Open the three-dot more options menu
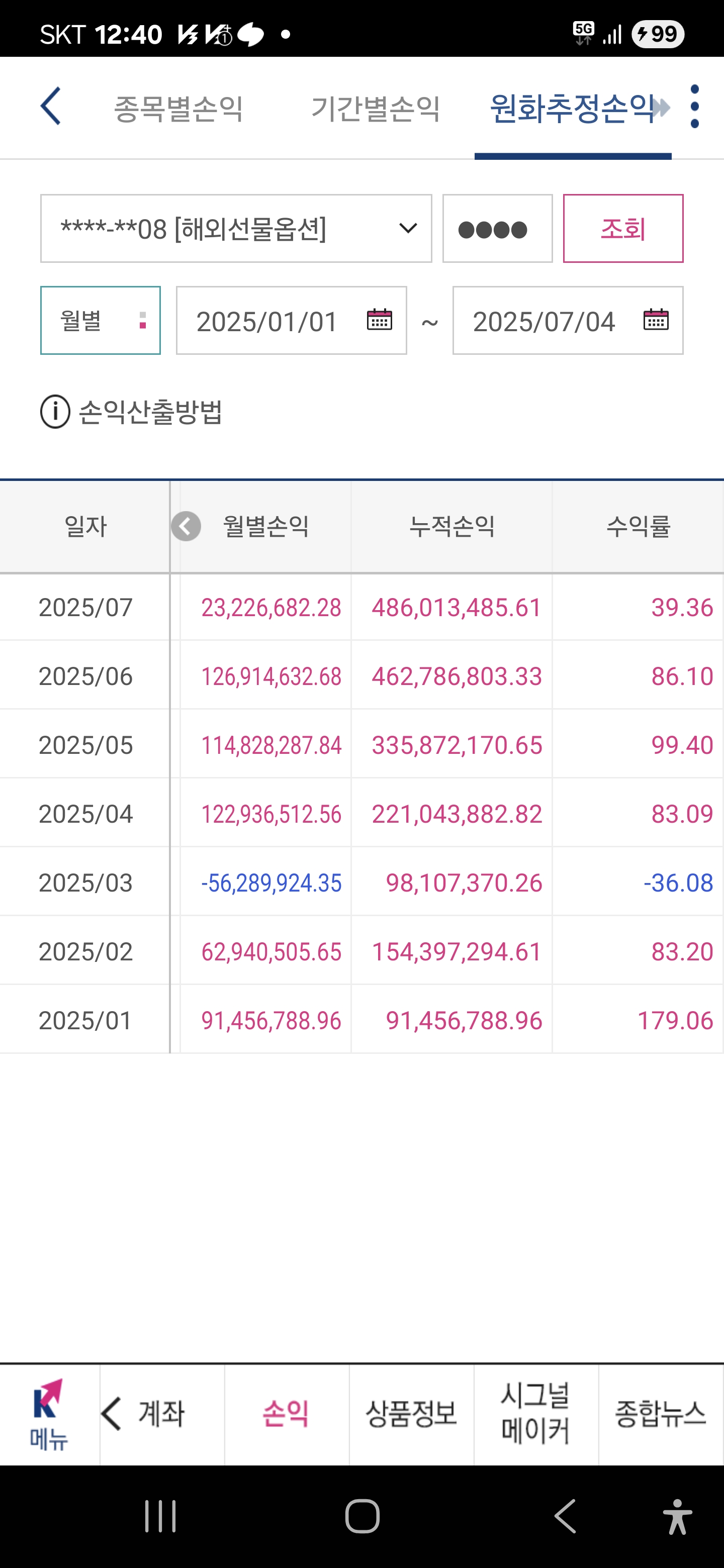 point(695,107)
